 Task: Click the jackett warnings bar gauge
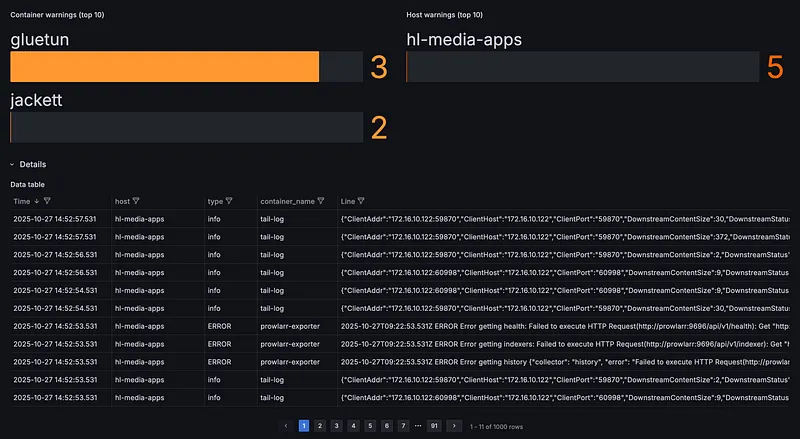click(185, 127)
